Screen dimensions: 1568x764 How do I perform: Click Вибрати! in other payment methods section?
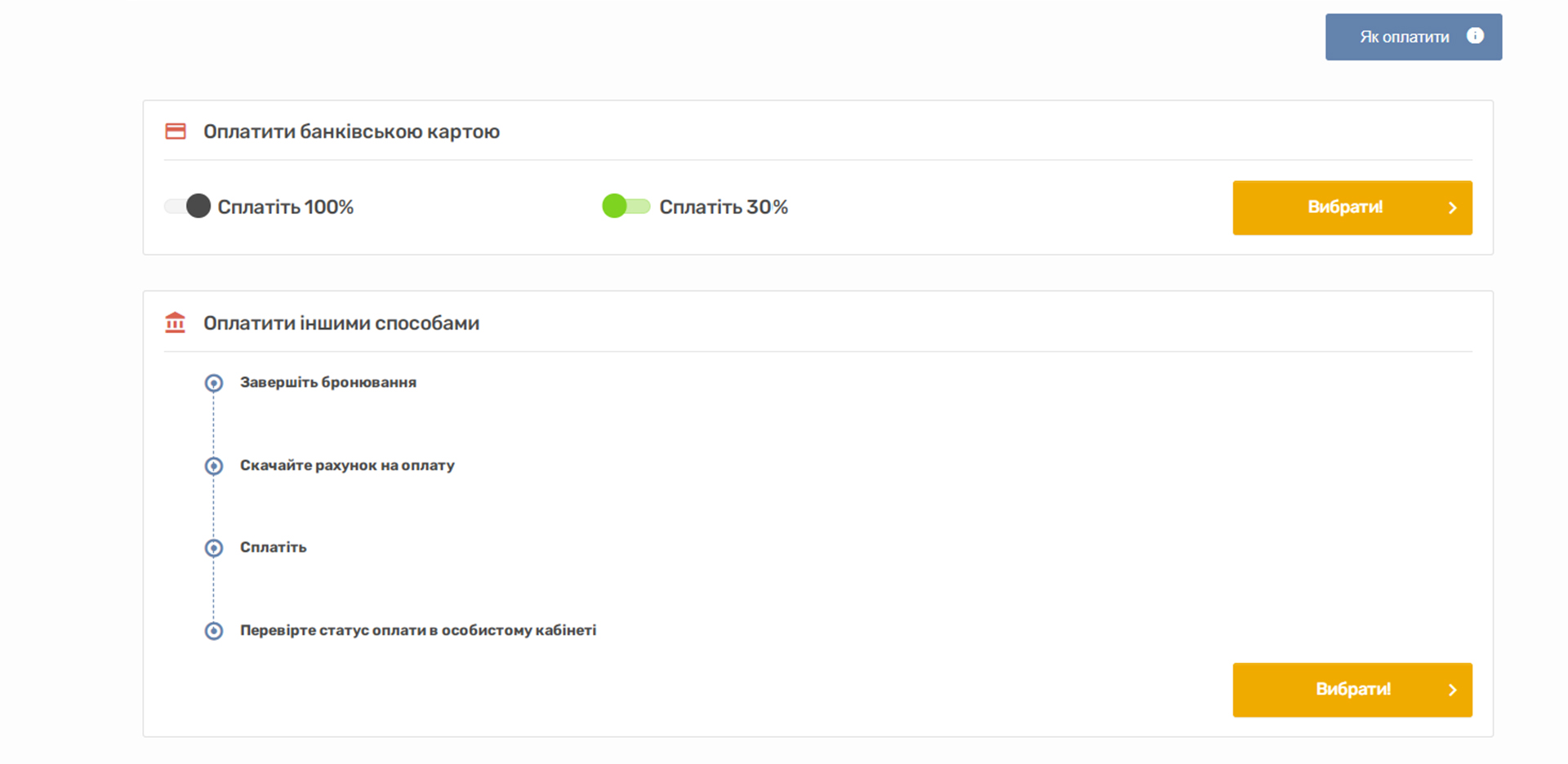1352,690
